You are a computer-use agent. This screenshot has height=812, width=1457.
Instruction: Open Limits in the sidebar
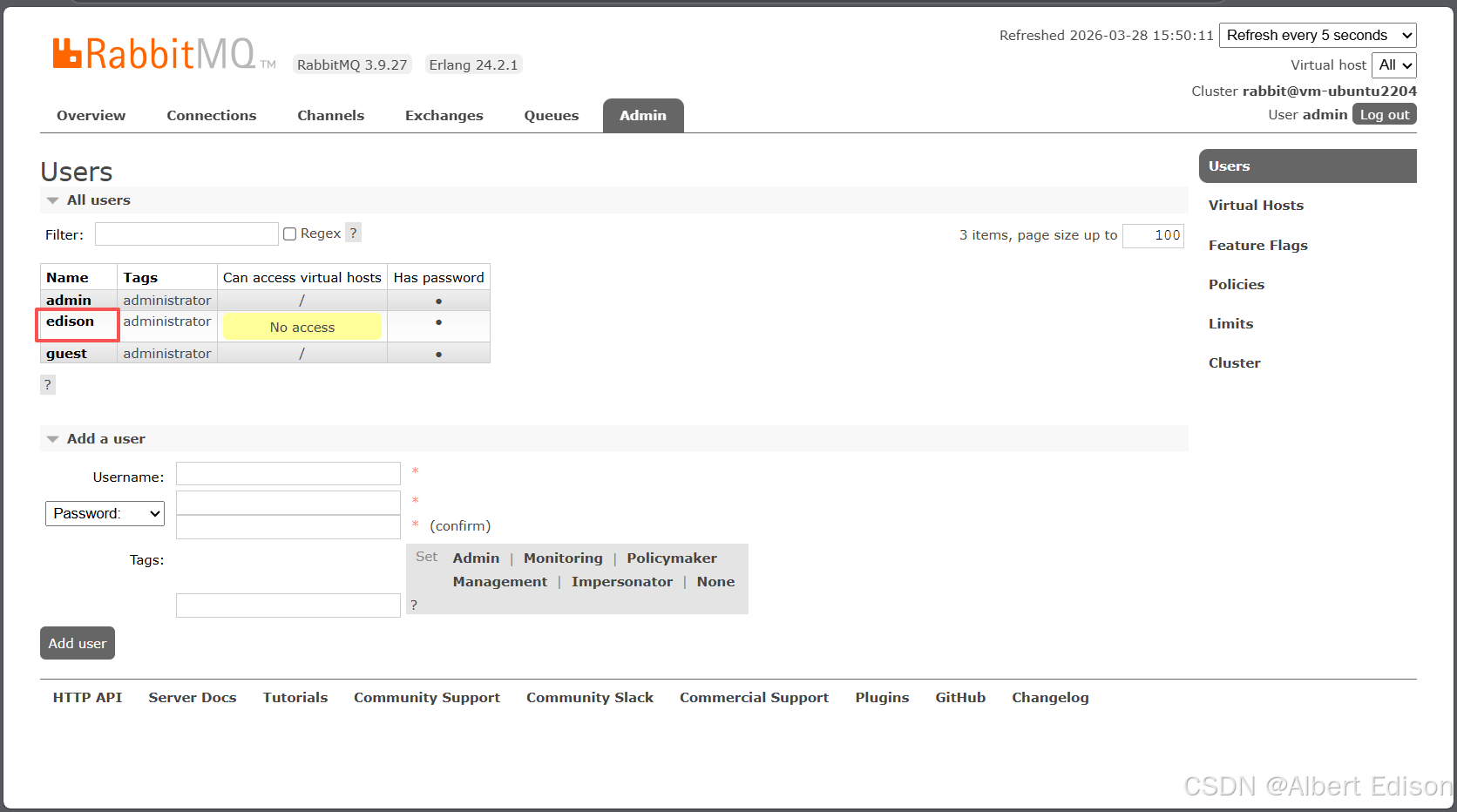pyautogui.click(x=1230, y=323)
